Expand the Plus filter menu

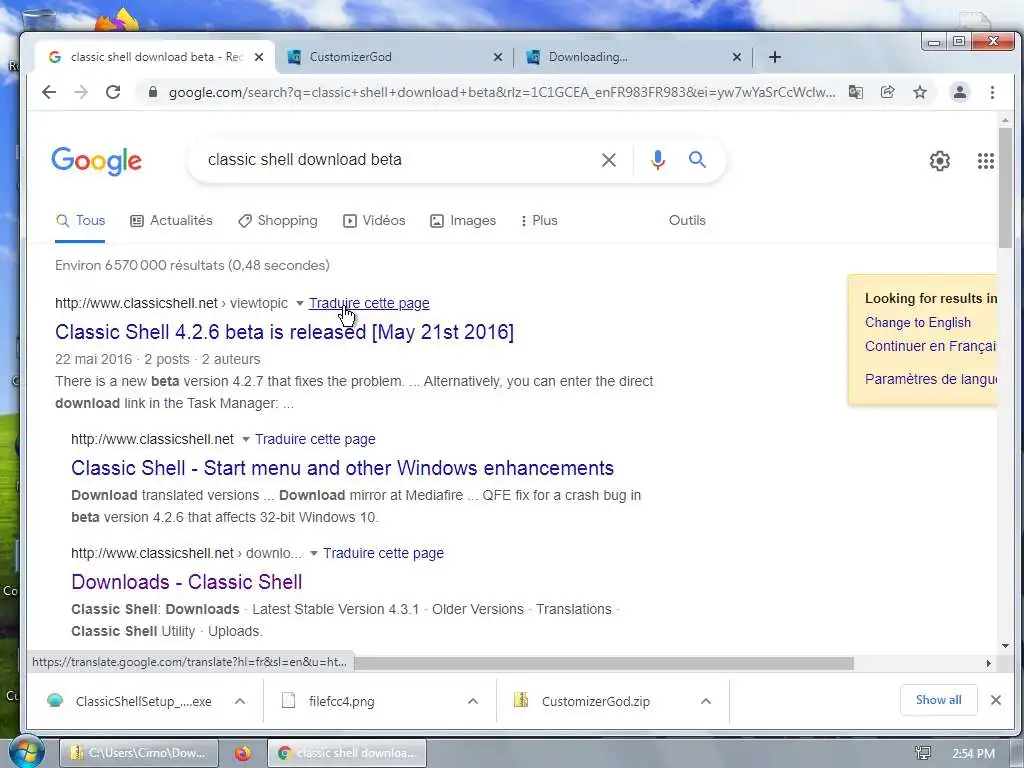tap(539, 221)
